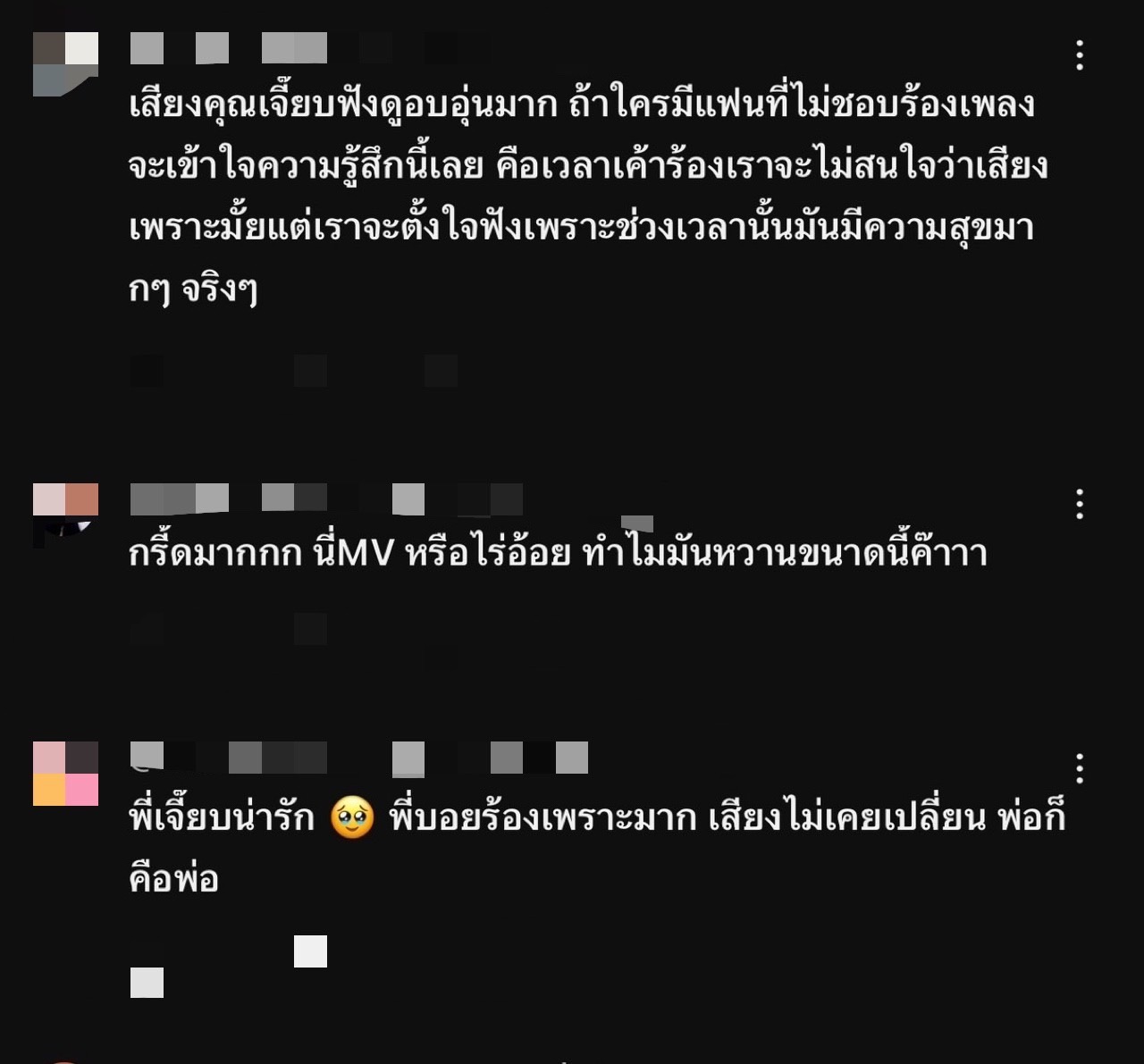Image resolution: width=1144 pixels, height=1064 pixels.
Task: Tap the teary-eyed emoji in third comment
Action: tap(352, 817)
